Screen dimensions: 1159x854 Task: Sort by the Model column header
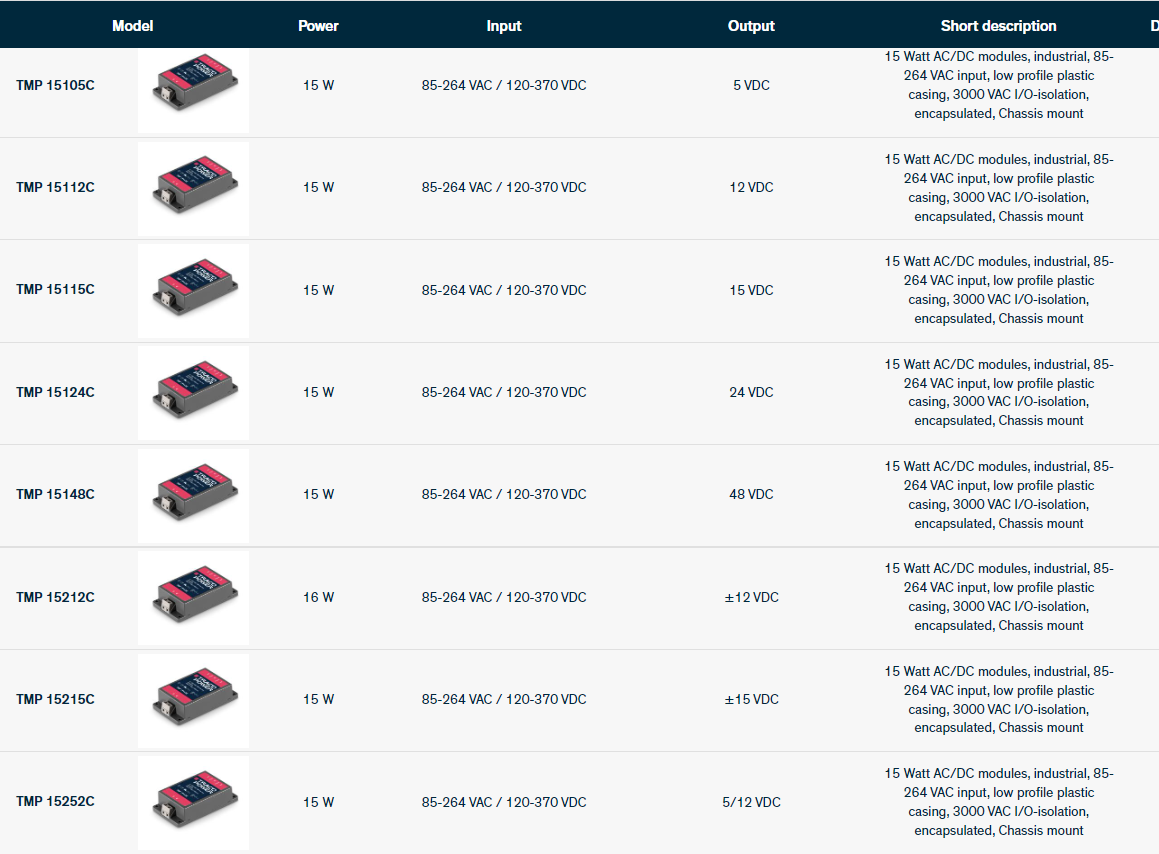click(x=132, y=26)
